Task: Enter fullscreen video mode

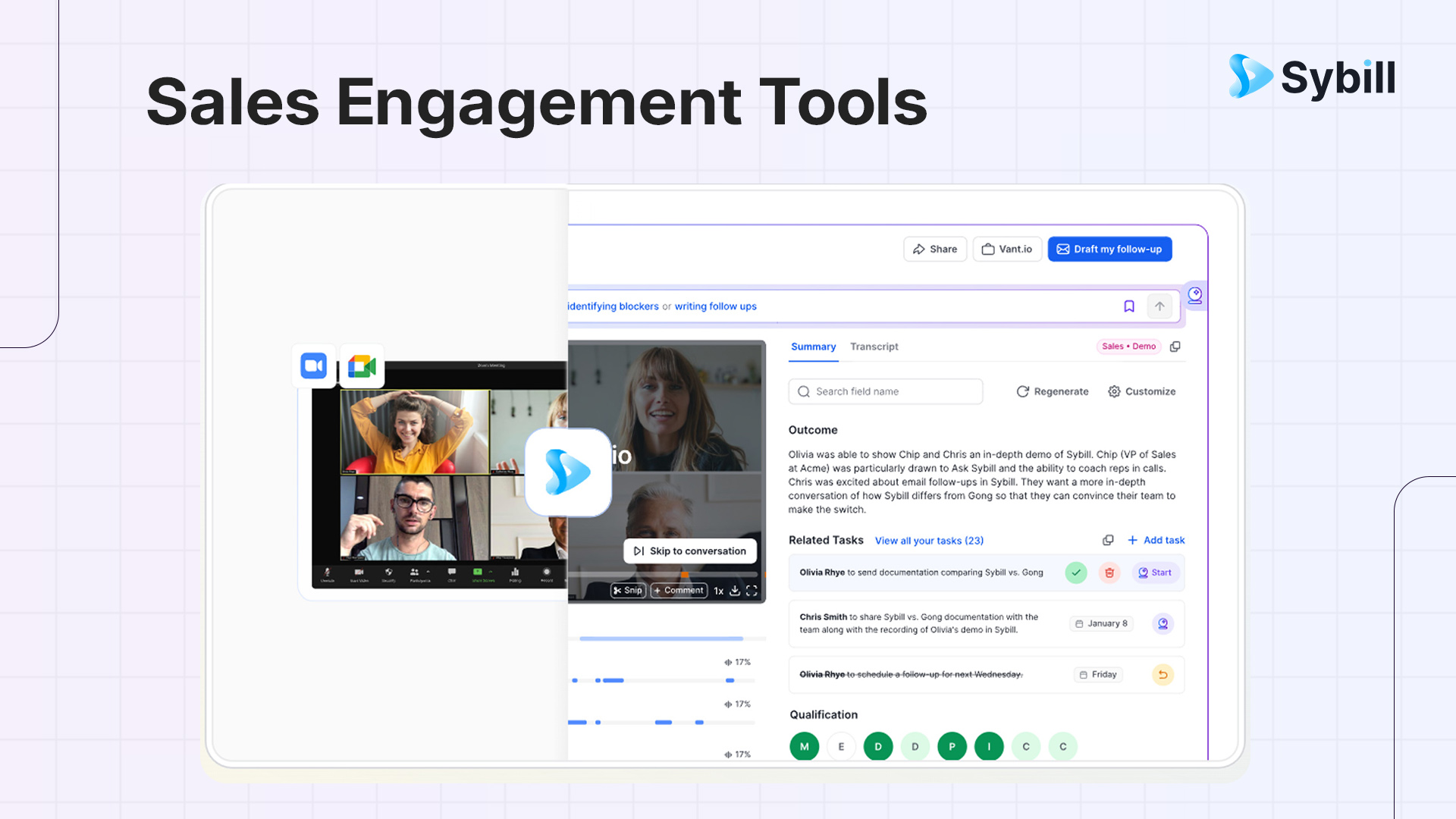Action: click(752, 591)
